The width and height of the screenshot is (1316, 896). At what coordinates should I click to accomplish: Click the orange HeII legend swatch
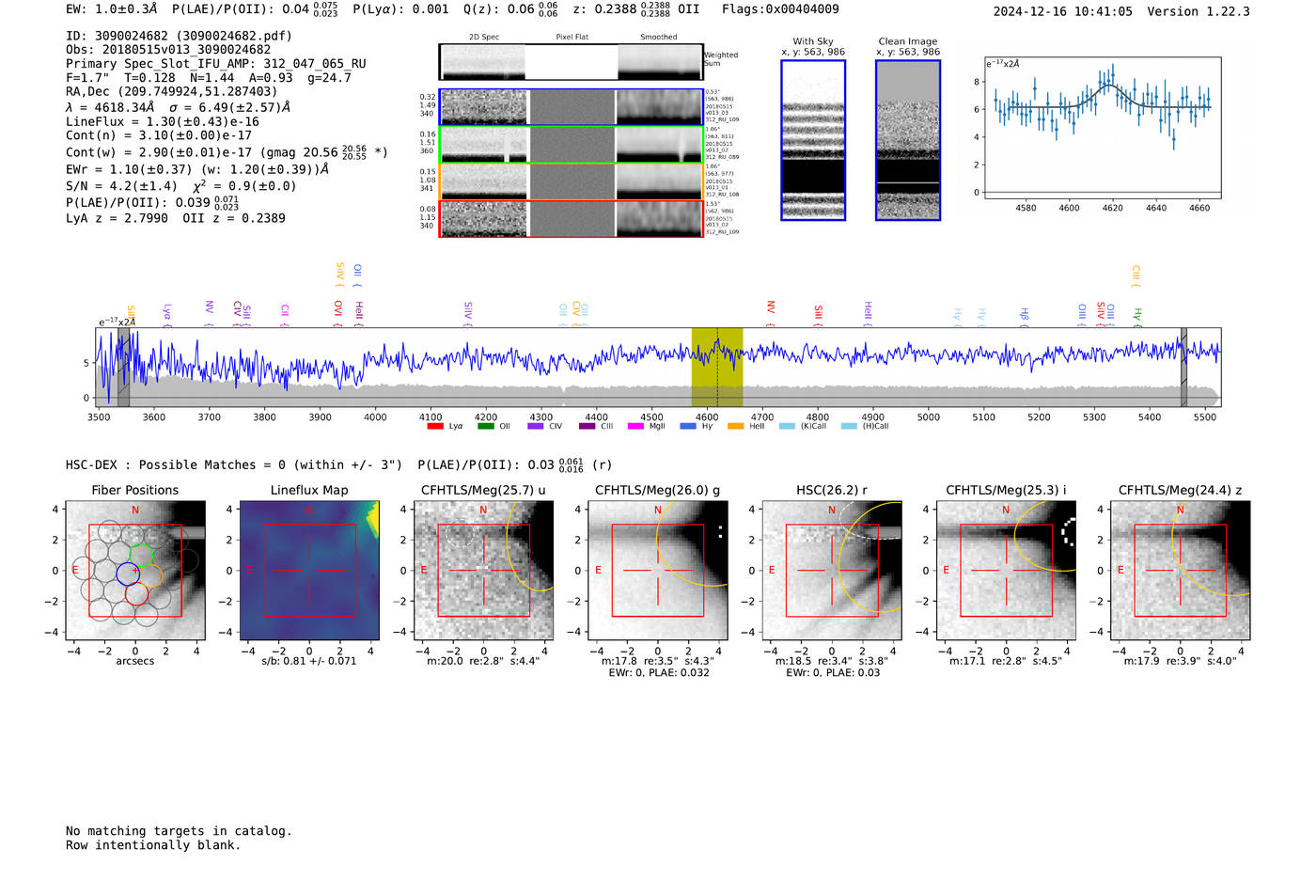[736, 427]
